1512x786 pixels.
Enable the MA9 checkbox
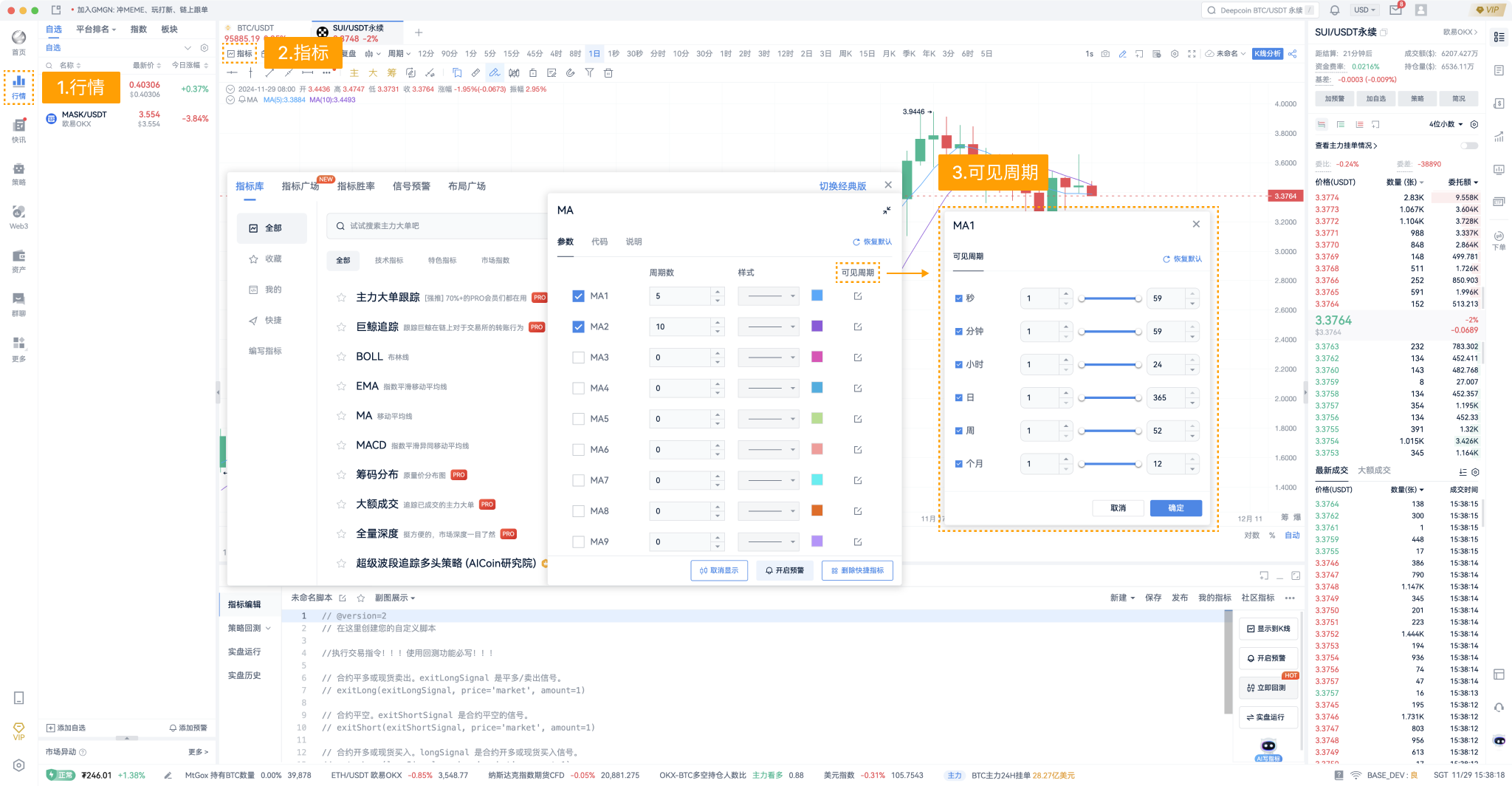click(578, 541)
